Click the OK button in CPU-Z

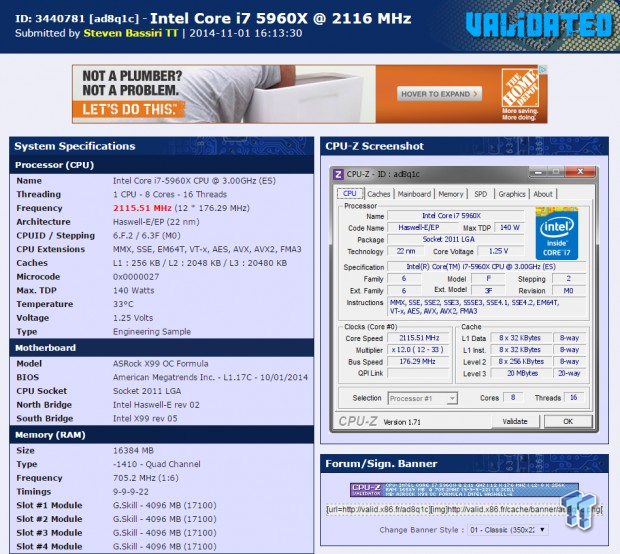tap(568, 422)
